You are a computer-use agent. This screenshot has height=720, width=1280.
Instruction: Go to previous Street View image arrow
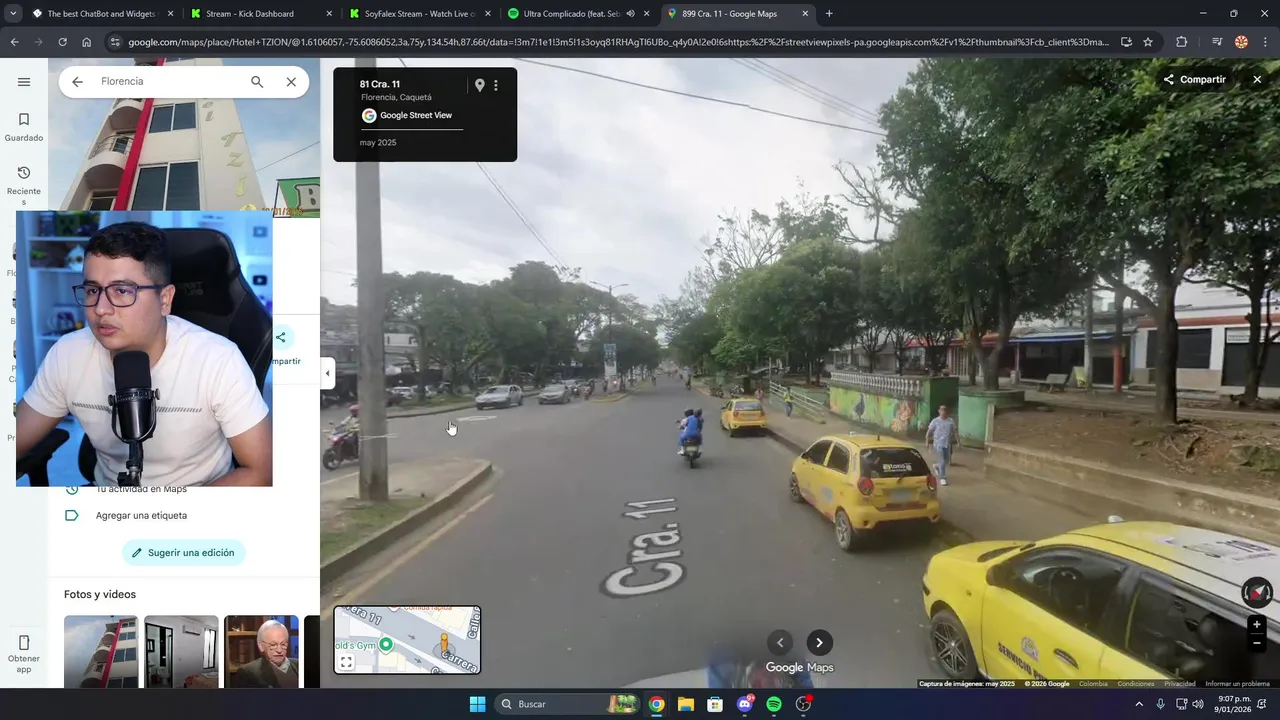[x=780, y=643]
